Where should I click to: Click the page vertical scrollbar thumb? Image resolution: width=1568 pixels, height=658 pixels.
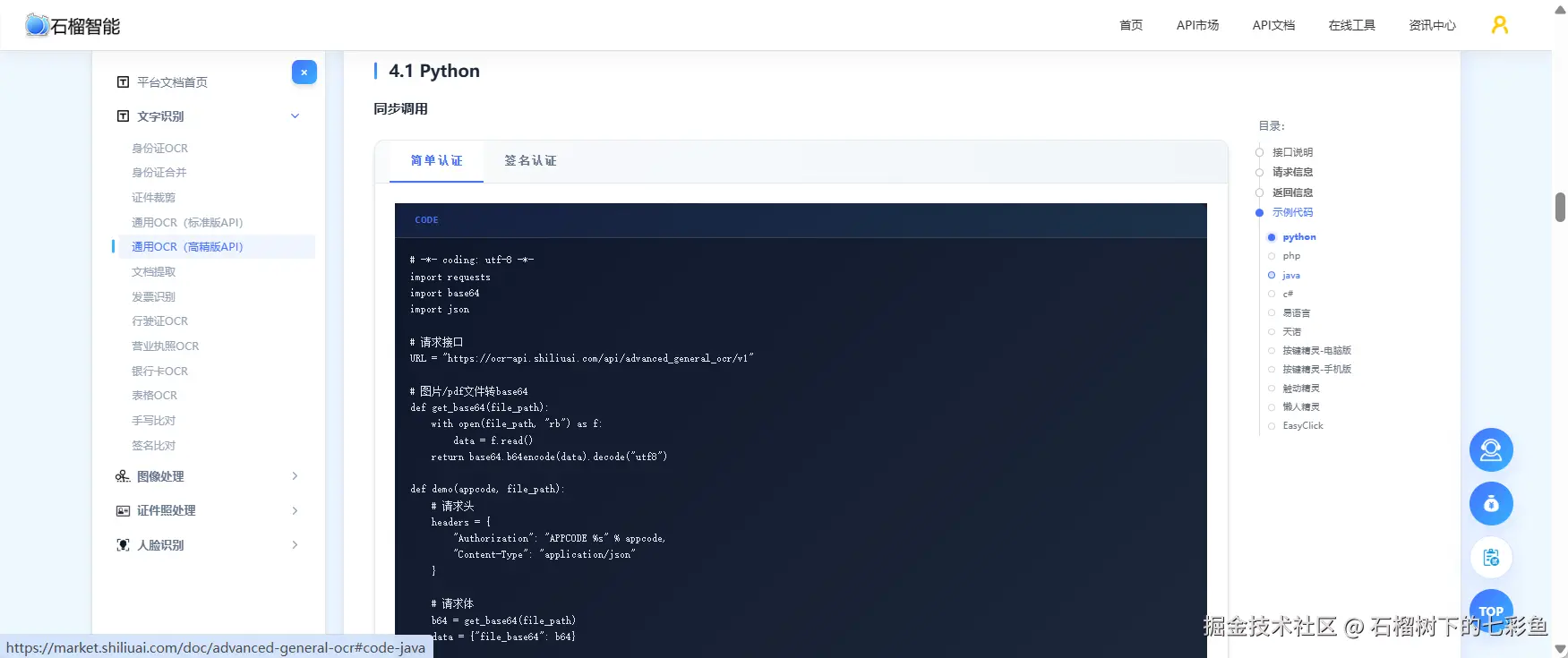coord(1560,207)
